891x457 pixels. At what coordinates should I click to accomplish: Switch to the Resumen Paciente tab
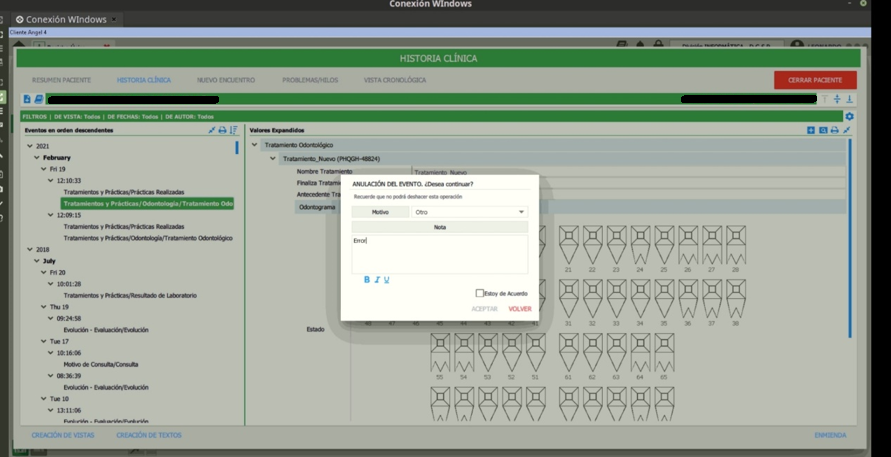pyautogui.click(x=61, y=80)
